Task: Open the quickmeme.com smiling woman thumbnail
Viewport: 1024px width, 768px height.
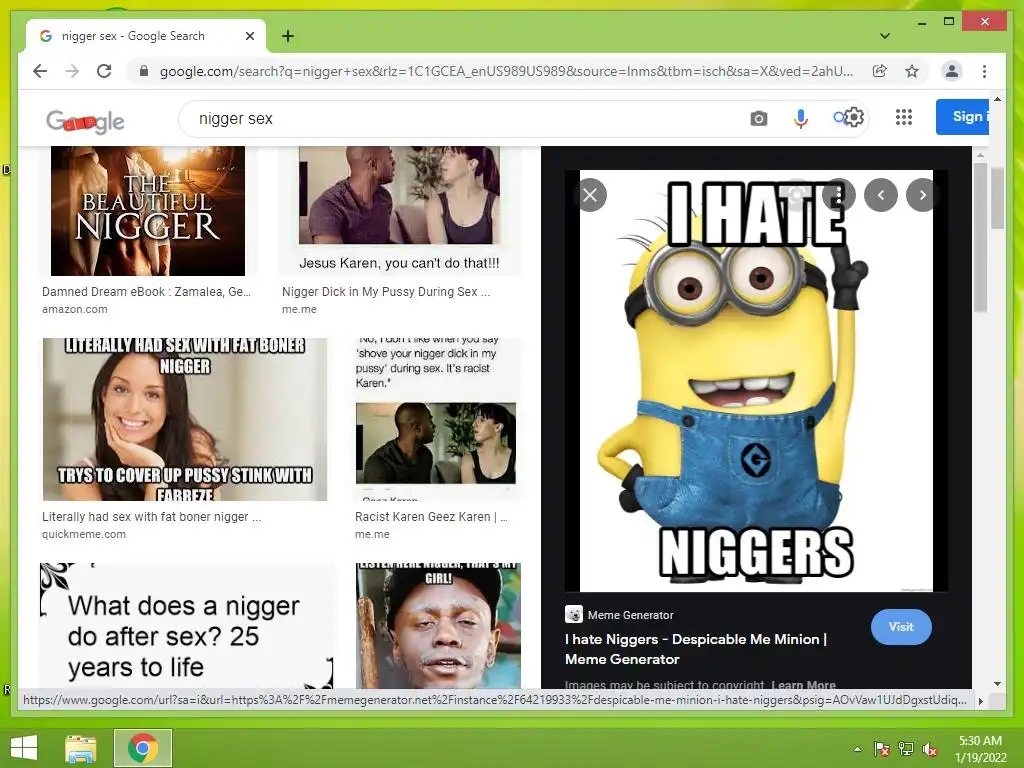Action: click(x=185, y=419)
